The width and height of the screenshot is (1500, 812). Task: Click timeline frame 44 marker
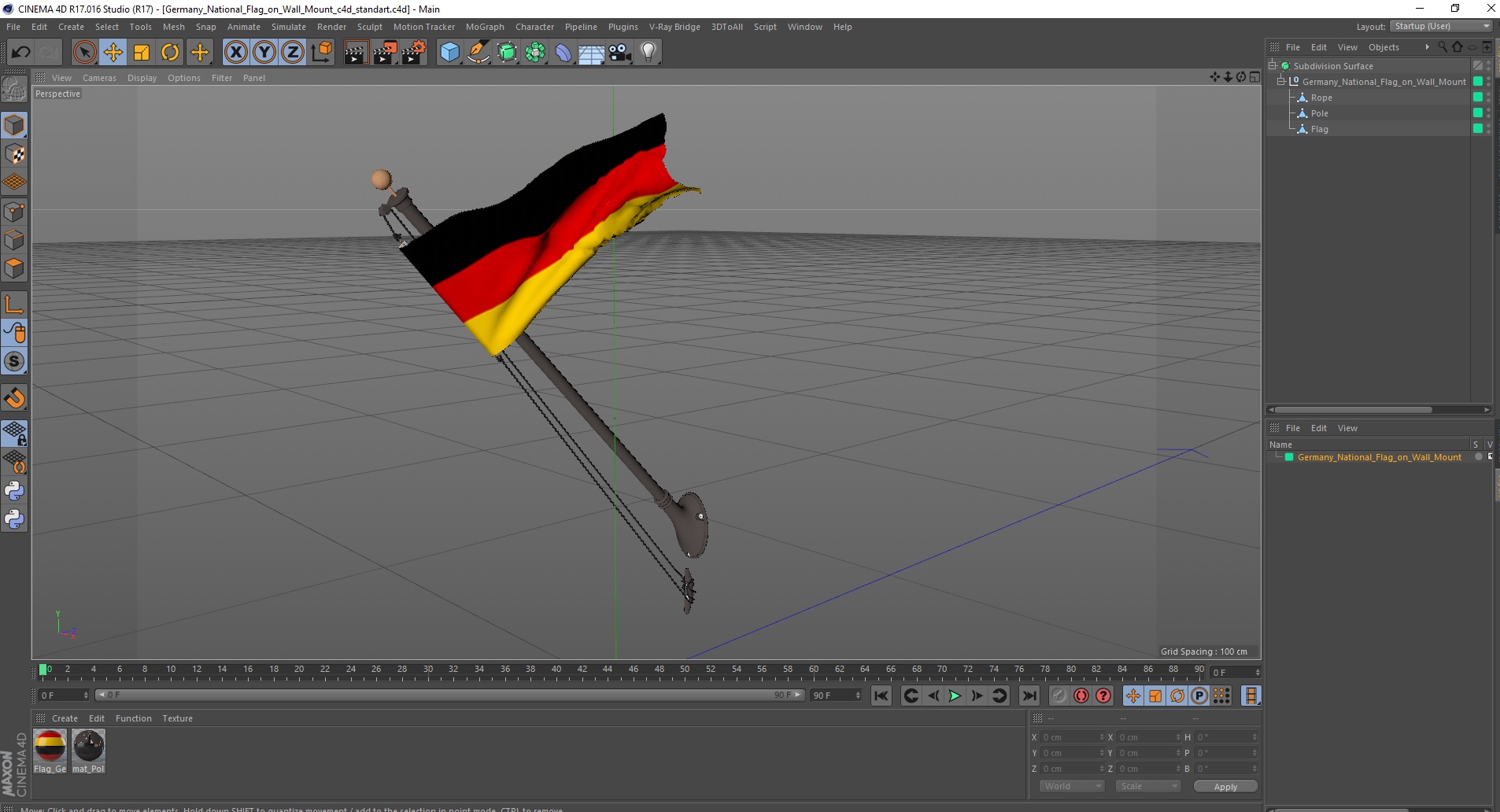click(x=608, y=670)
